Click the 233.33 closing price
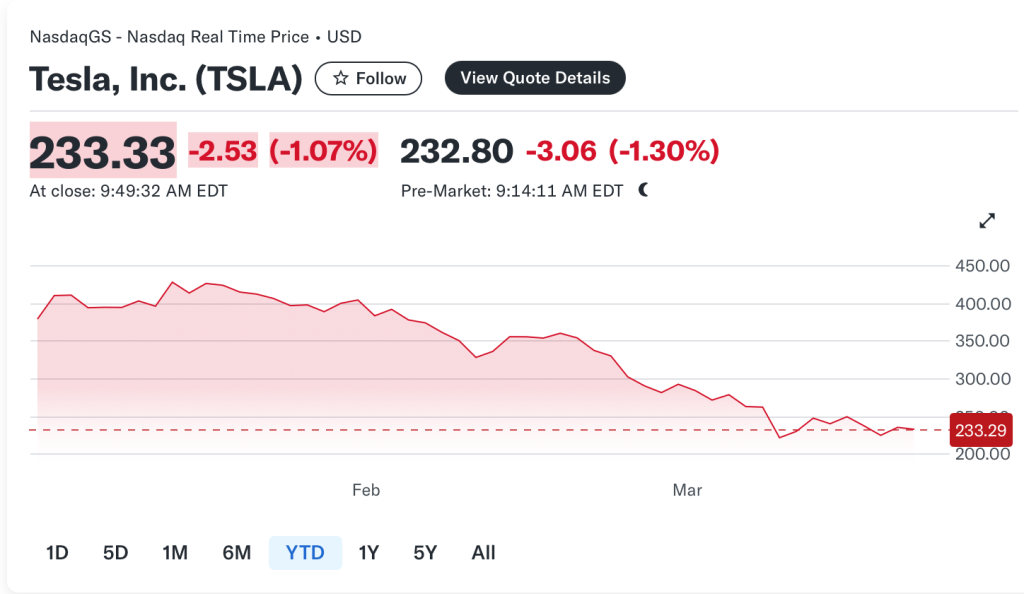 103,152
